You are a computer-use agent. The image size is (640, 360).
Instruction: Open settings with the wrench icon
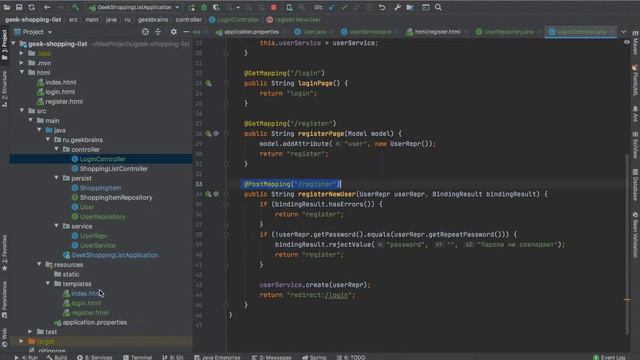point(397,7)
